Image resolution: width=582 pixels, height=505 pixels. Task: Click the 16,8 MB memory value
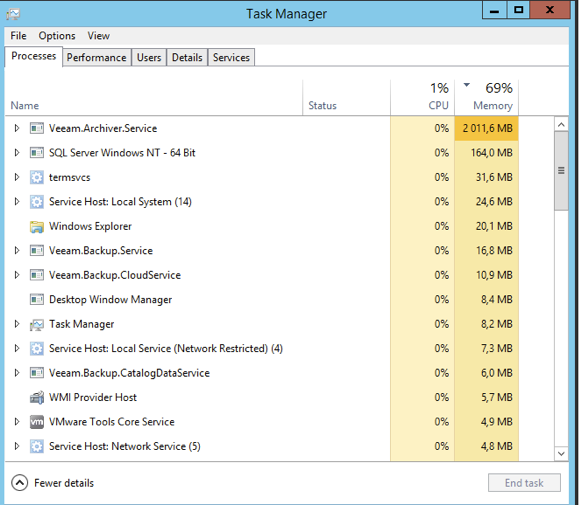[494, 251]
